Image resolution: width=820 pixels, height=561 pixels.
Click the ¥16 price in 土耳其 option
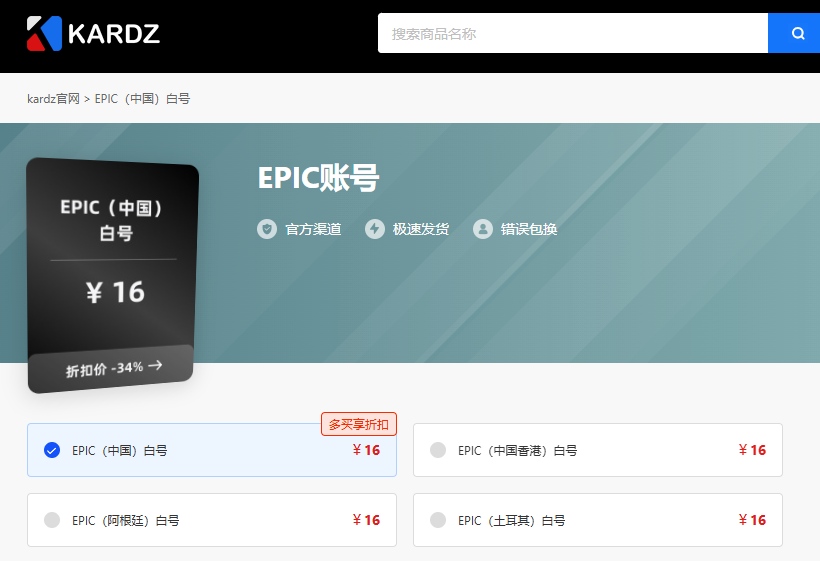pos(752,520)
